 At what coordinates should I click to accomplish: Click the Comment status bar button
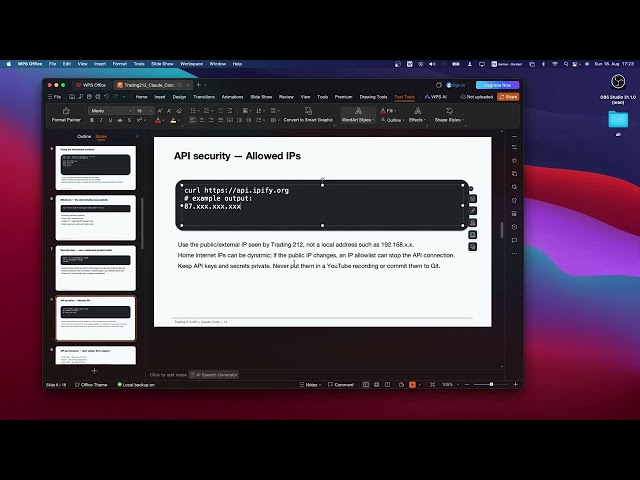click(x=341, y=384)
